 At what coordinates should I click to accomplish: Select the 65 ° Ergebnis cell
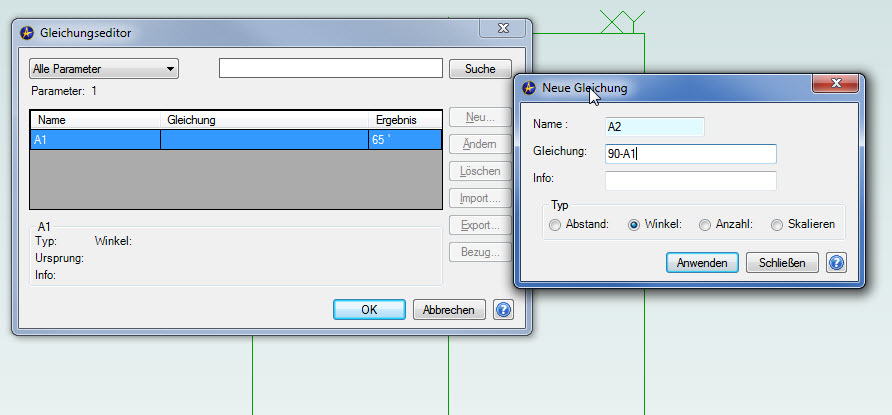coord(405,140)
